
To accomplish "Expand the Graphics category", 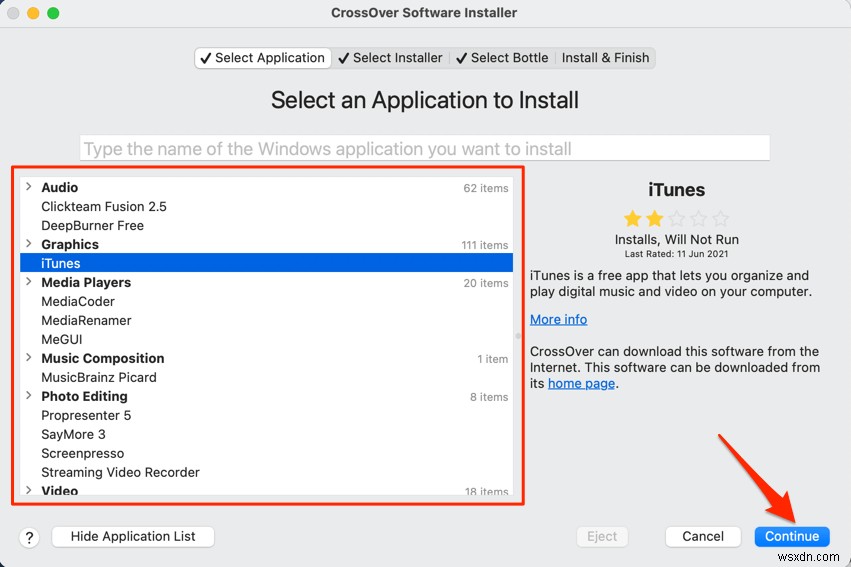I will 29,244.
